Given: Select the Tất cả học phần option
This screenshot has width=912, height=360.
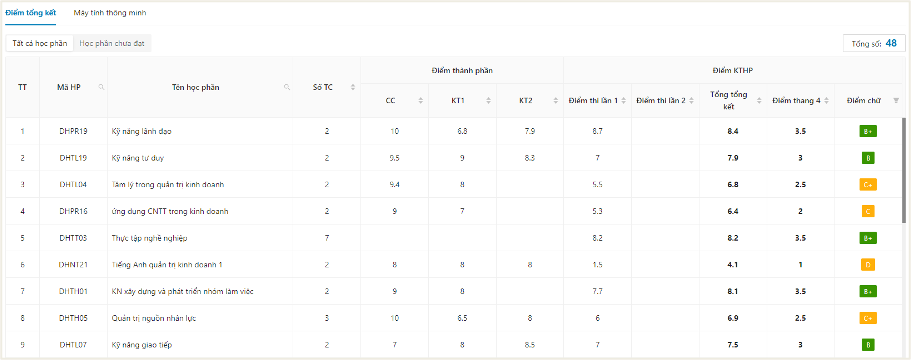Looking at the screenshot, I should click(40, 44).
